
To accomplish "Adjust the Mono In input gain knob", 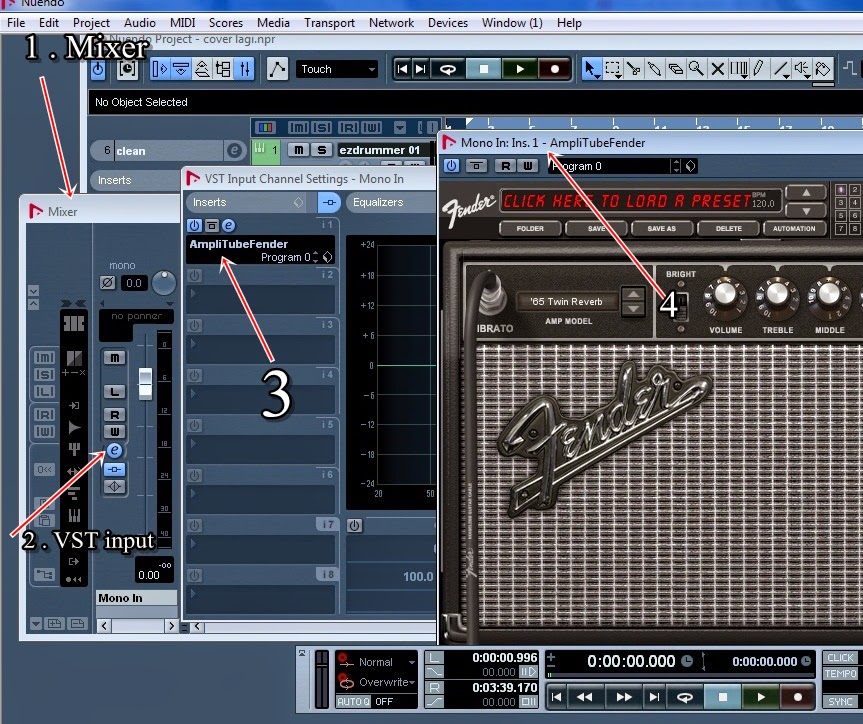I will [x=163, y=282].
